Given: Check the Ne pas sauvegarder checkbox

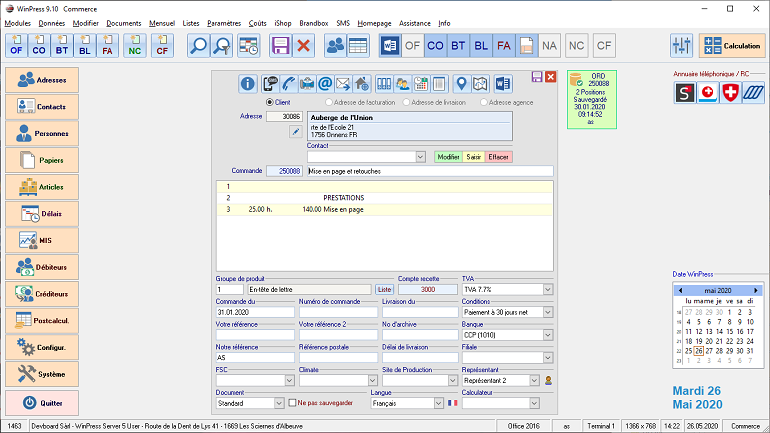Looking at the screenshot, I should click(292, 403).
